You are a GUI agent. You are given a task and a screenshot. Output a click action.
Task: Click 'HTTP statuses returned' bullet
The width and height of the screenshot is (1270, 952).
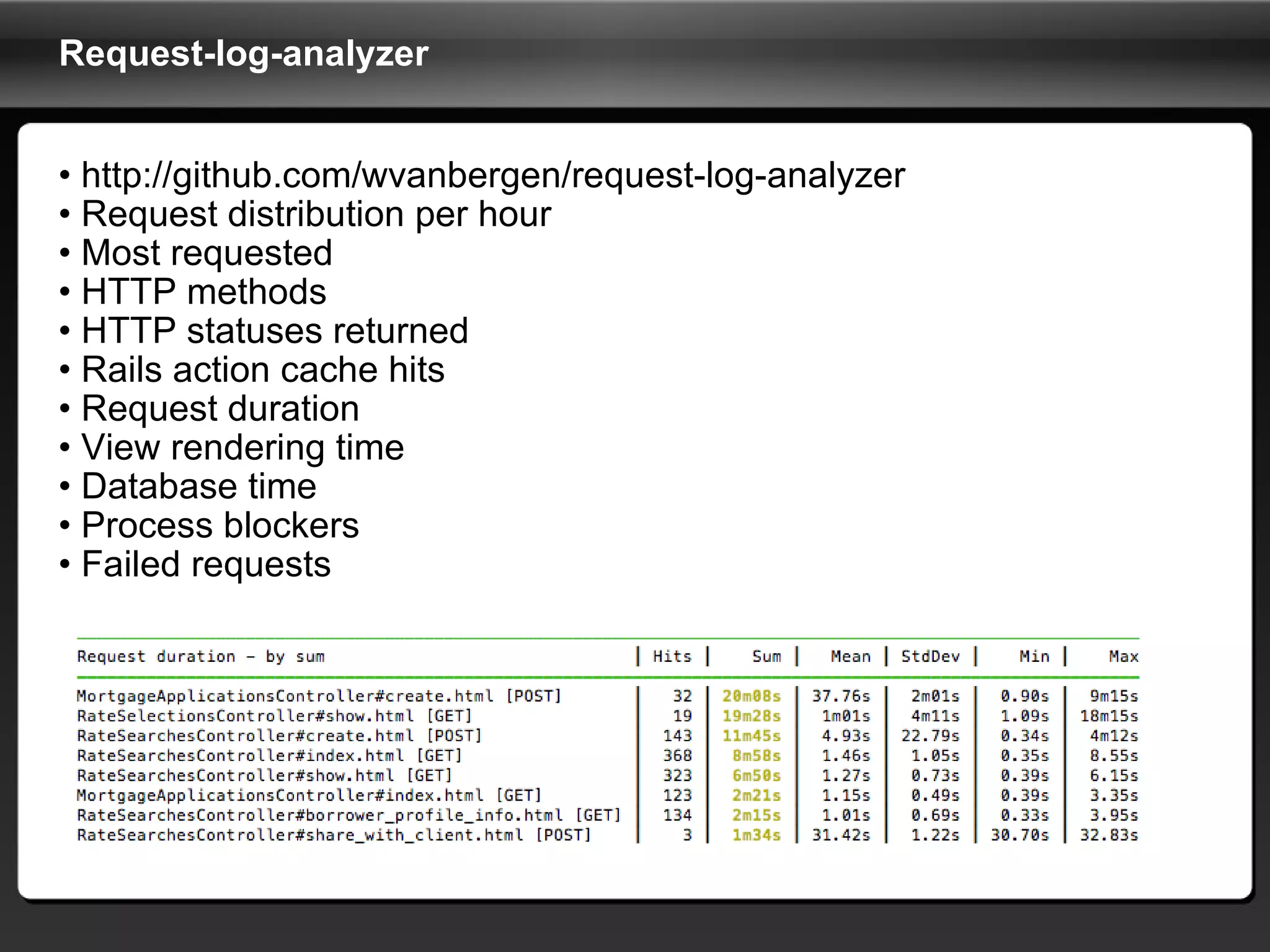275,331
